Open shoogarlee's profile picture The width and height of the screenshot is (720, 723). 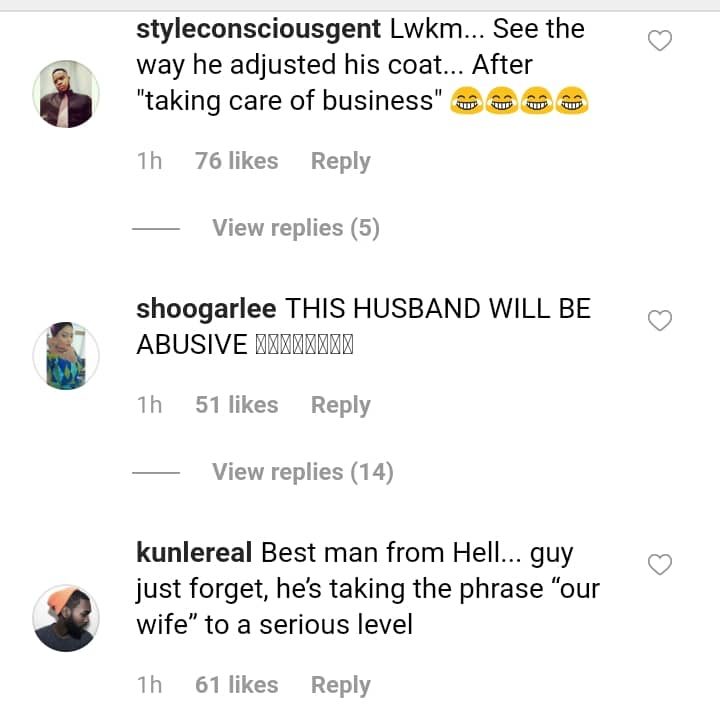[x=66, y=356]
